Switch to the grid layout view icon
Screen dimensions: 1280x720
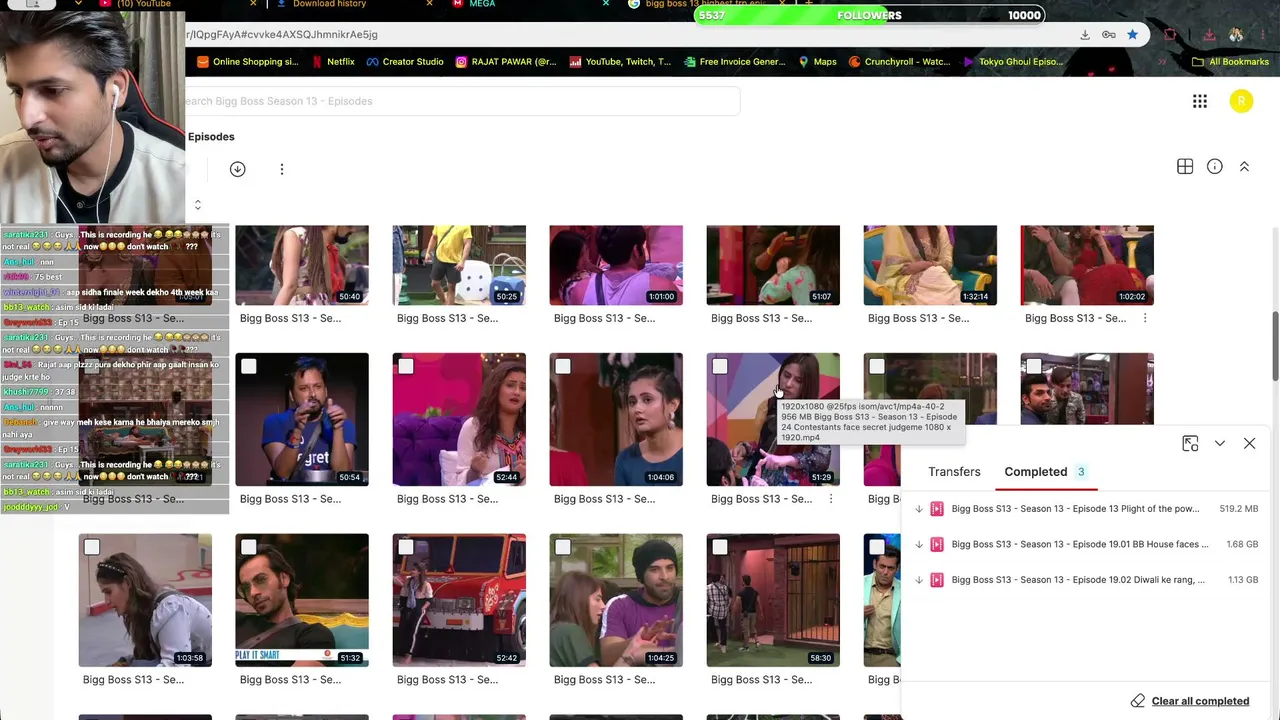1185,167
